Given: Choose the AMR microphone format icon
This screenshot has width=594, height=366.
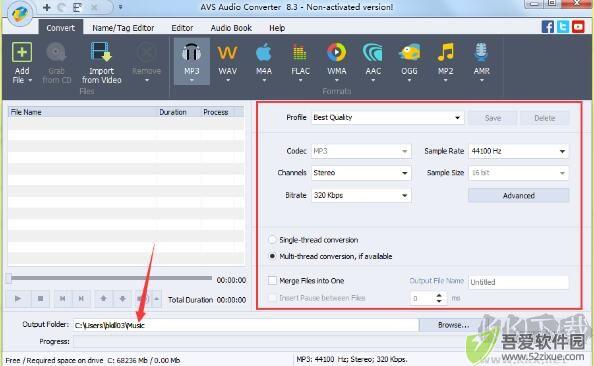Looking at the screenshot, I should pos(481,52).
